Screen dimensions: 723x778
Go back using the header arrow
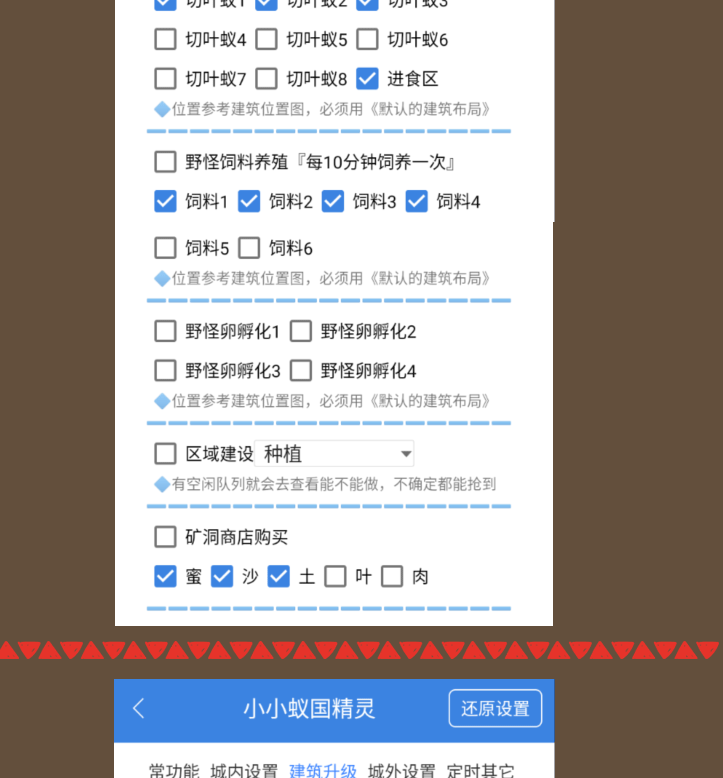pos(139,708)
